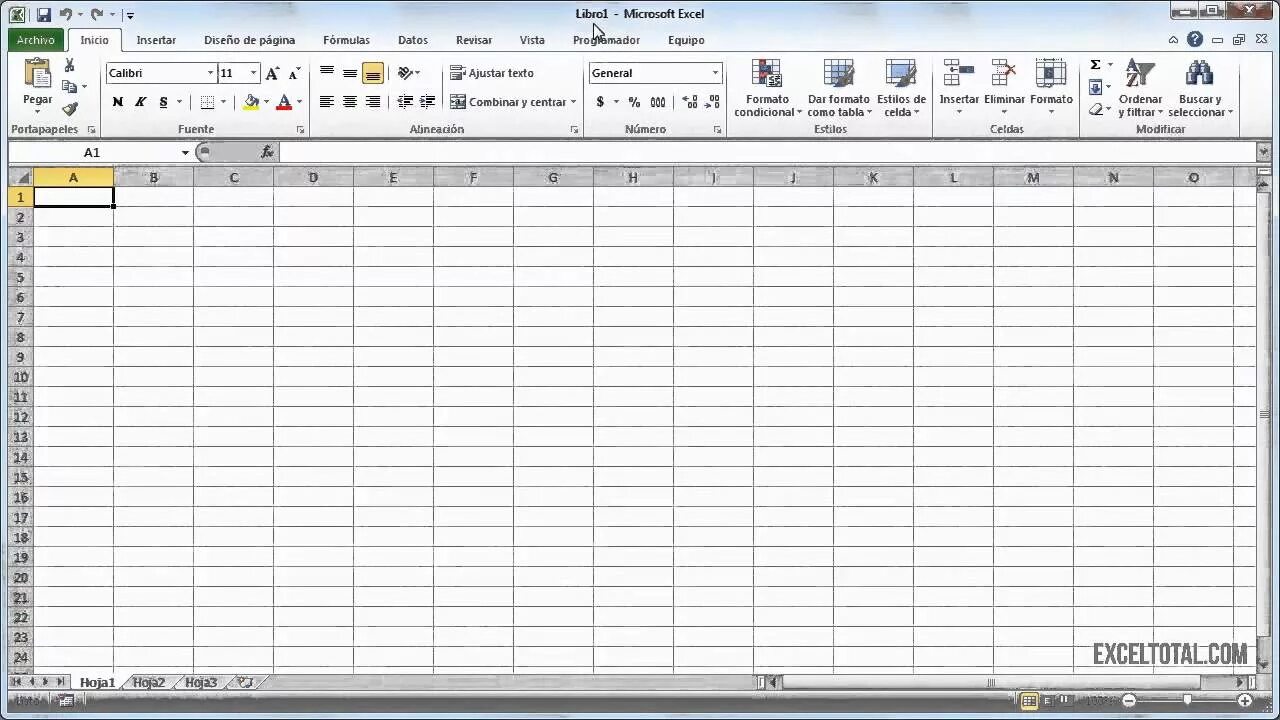
Task: Select column header D
Action: [x=313, y=178]
